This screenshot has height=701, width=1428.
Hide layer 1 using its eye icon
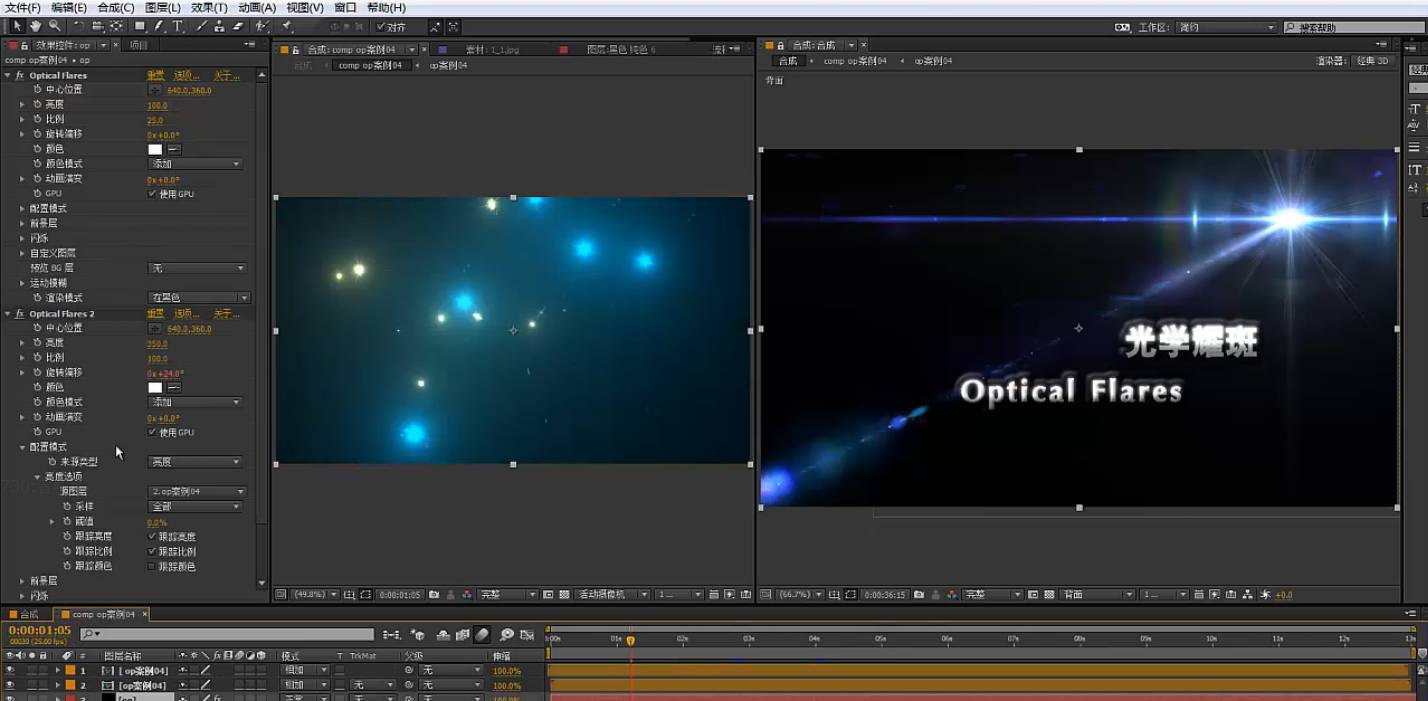click(x=10, y=670)
